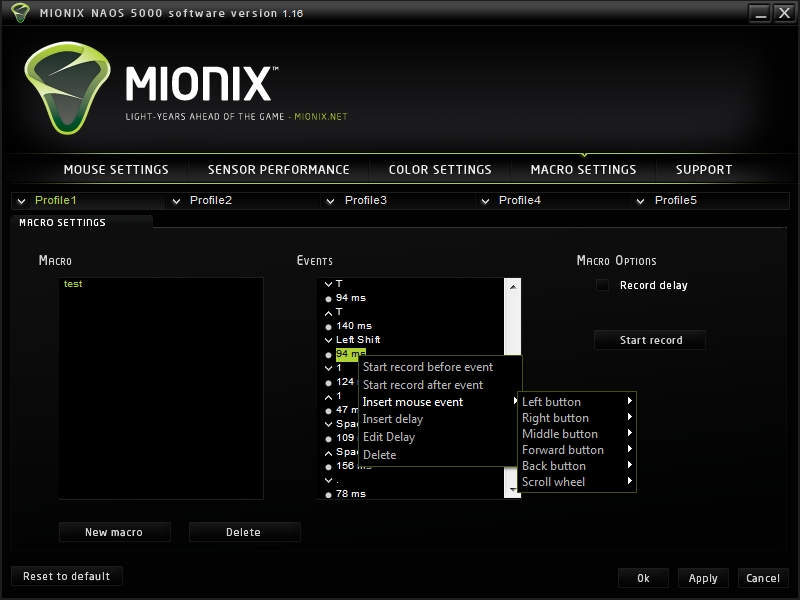Viewport: 800px width, 600px height.
Task: Expand the Profile5 dropdown arrow
Action: (x=640, y=201)
